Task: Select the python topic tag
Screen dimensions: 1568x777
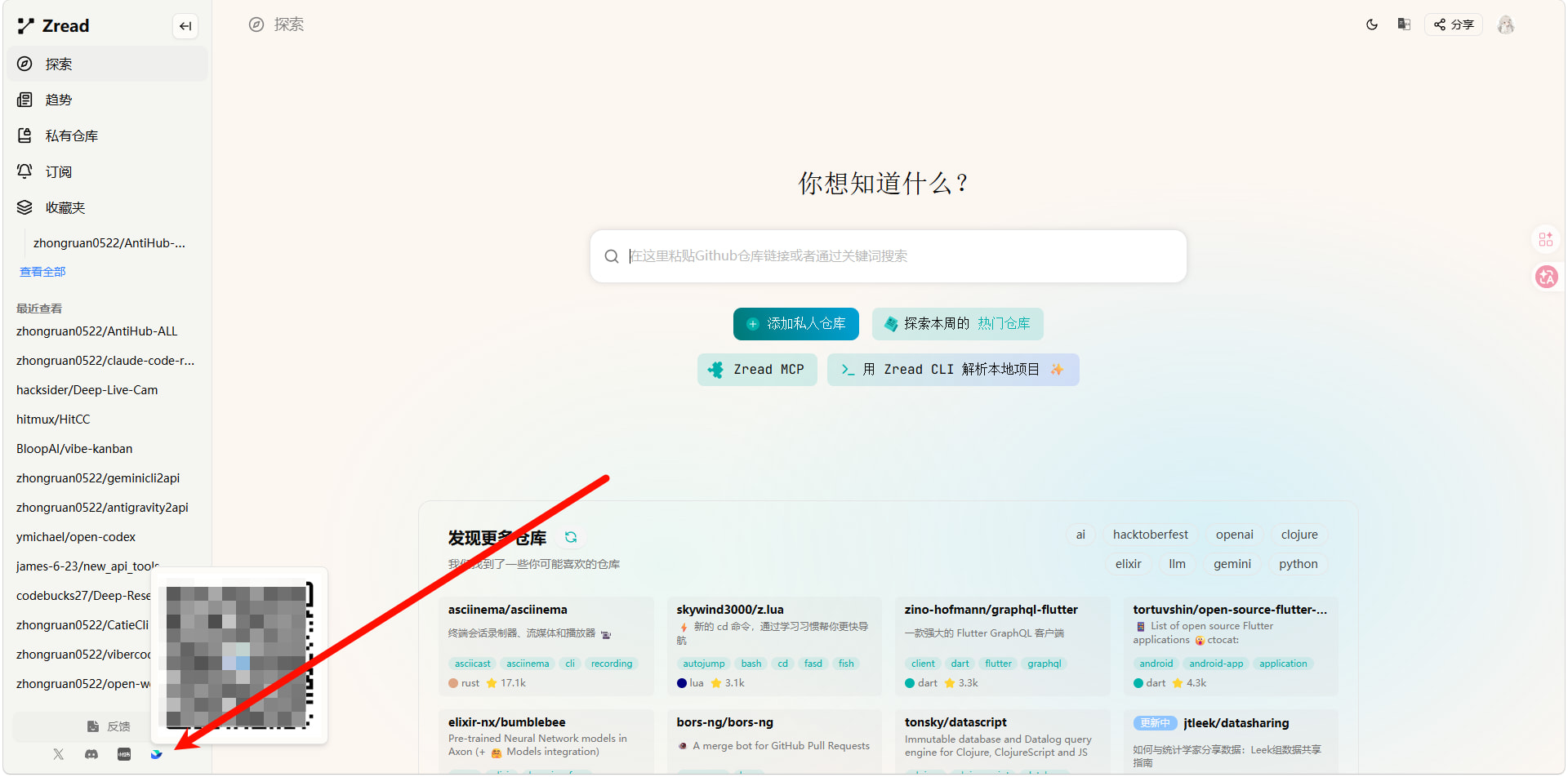Action: pyautogui.click(x=1298, y=564)
